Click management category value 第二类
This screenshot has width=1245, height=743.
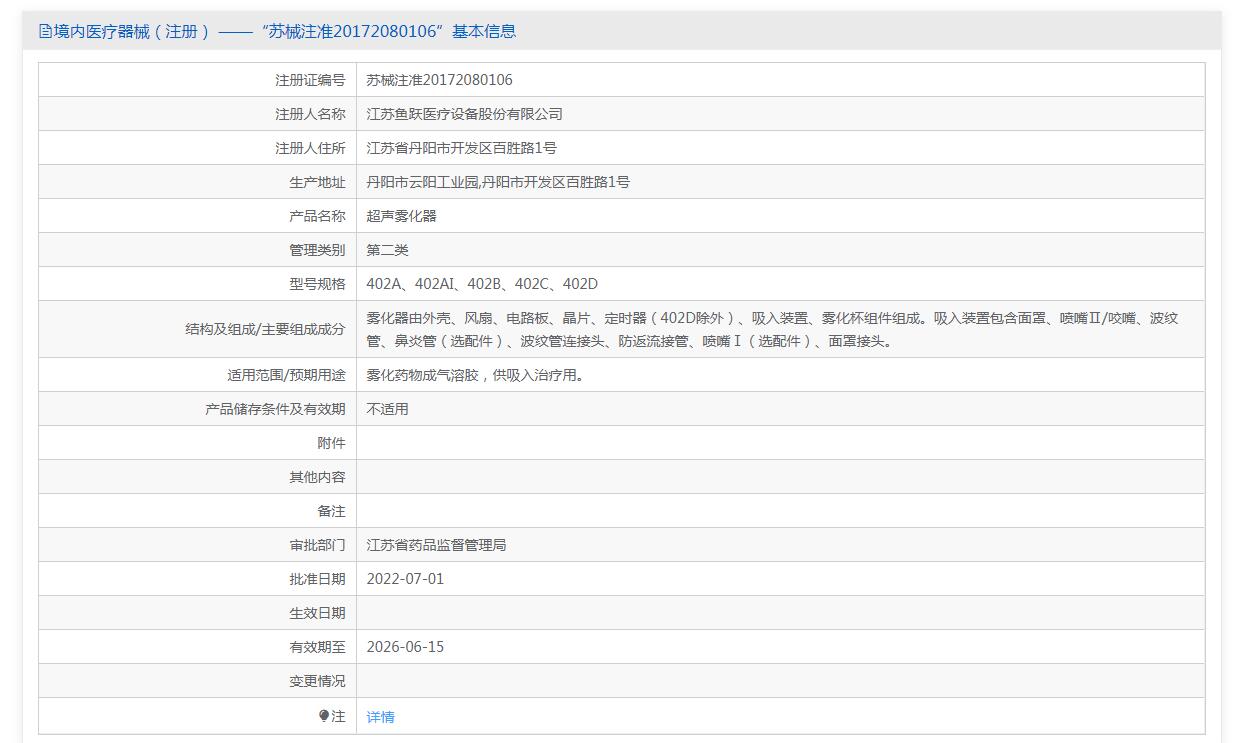387,250
